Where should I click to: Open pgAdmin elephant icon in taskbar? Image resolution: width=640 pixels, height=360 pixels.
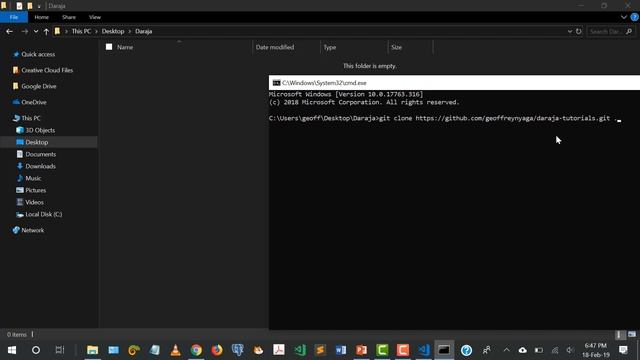[238, 350]
